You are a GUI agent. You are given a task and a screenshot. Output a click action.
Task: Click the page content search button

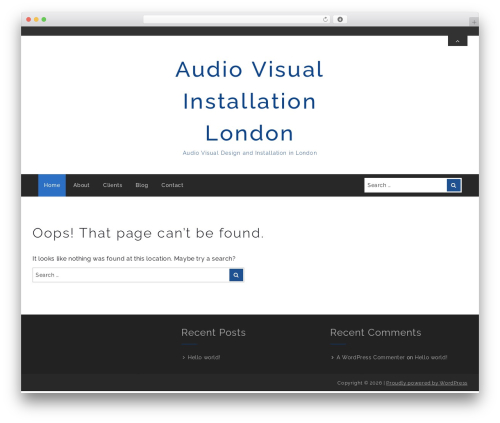click(x=236, y=275)
